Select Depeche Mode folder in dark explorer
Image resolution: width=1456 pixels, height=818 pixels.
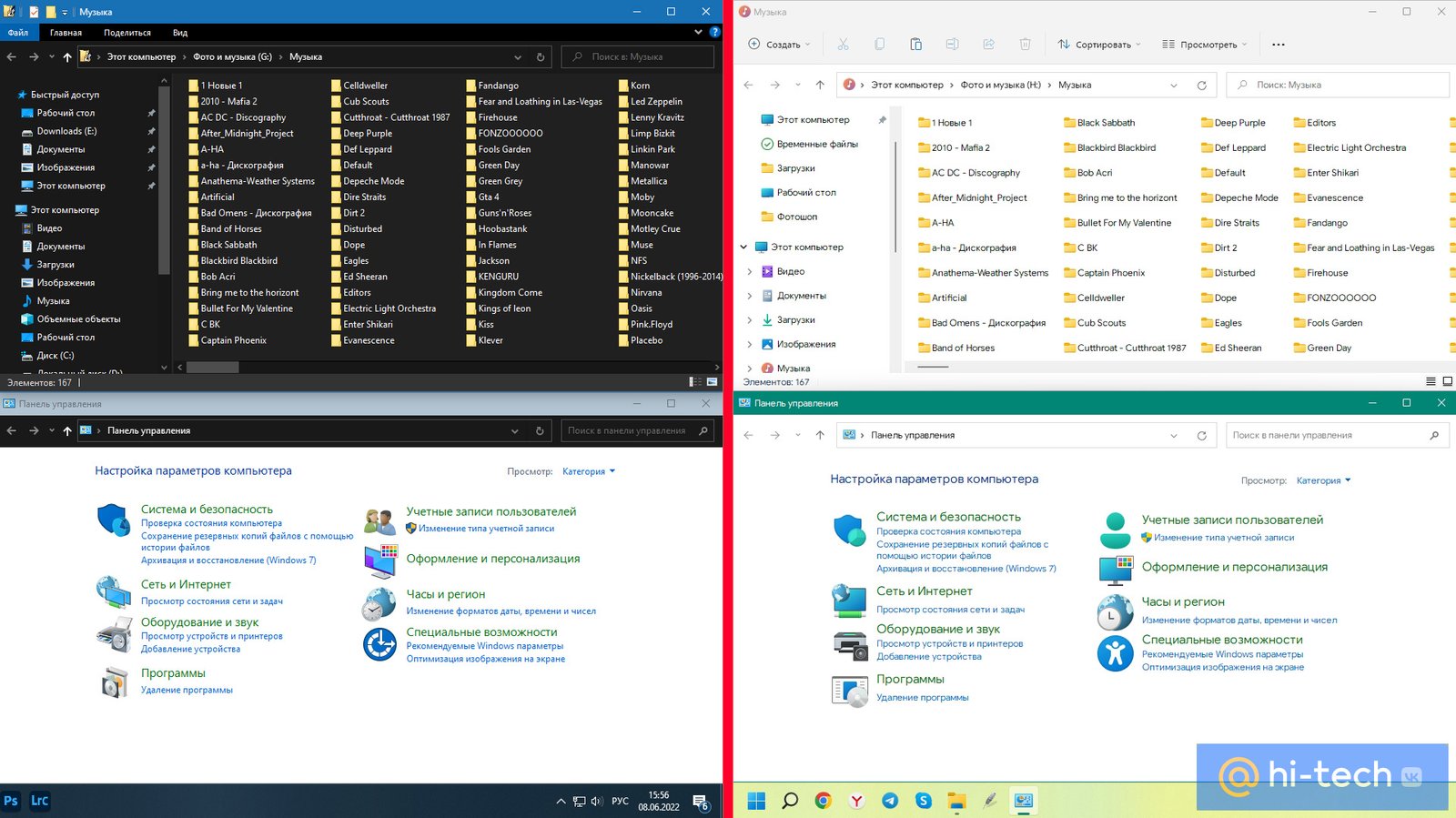[367, 181]
